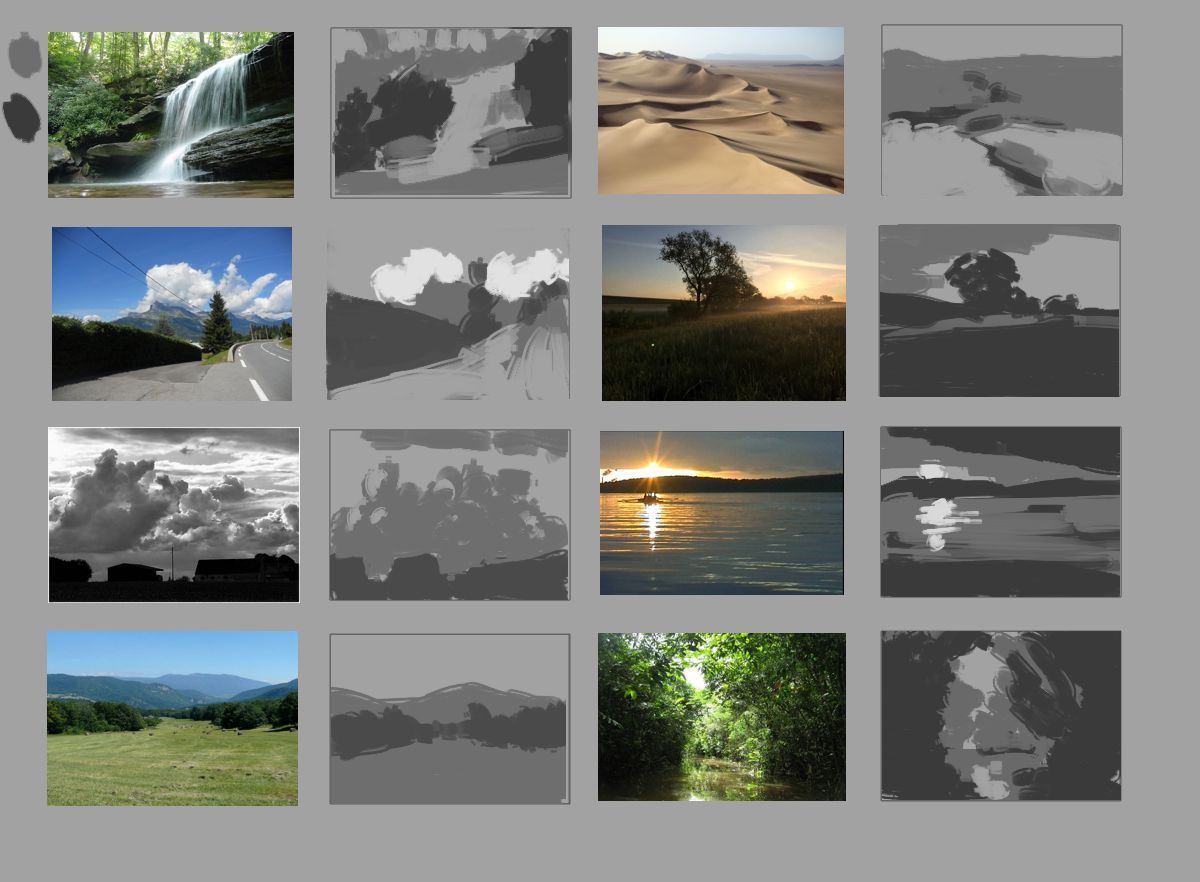The width and height of the screenshot is (1200, 882).
Task: Select the mountain road photo
Action: pos(172,314)
